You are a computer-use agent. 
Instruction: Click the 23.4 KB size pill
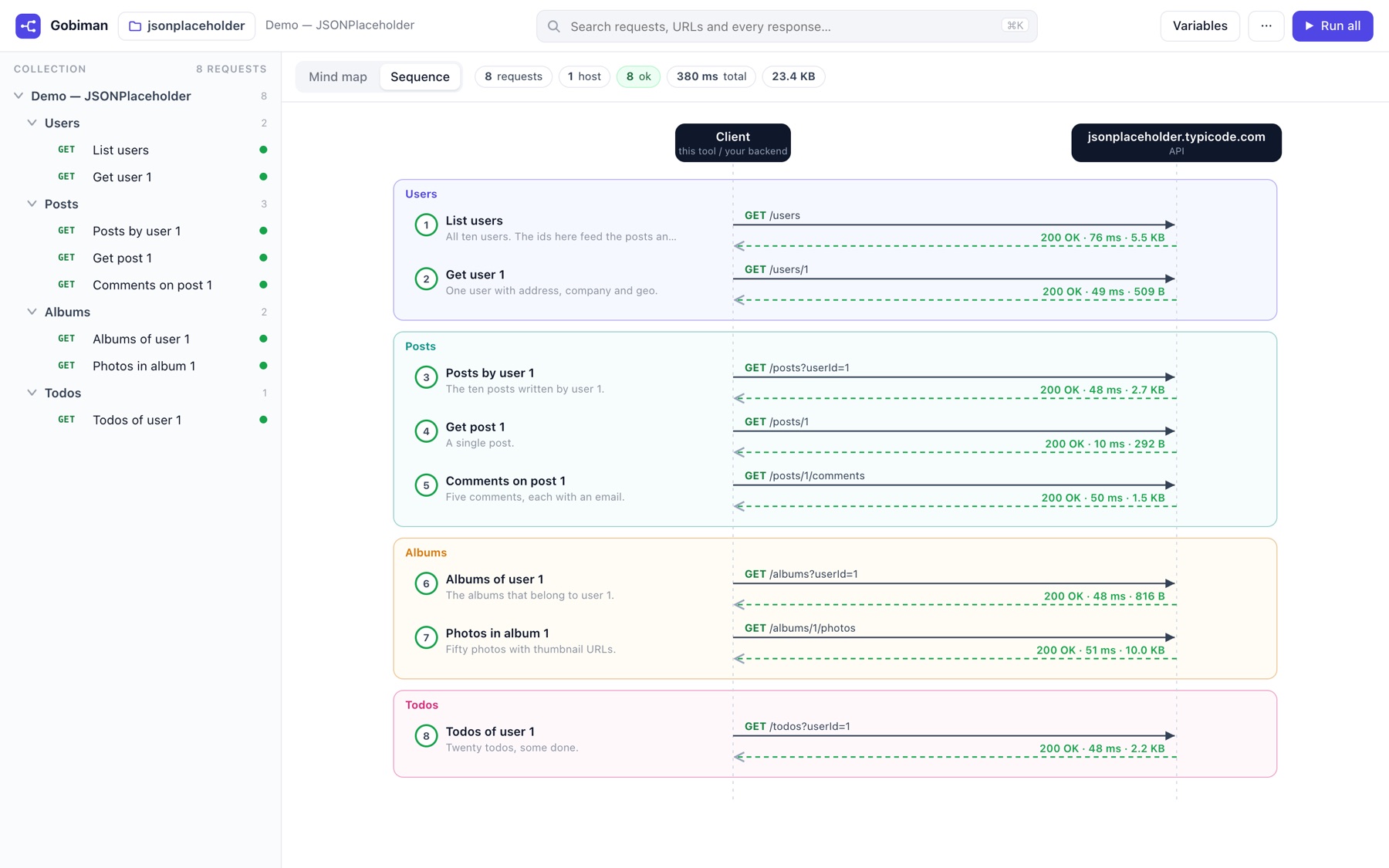point(793,76)
